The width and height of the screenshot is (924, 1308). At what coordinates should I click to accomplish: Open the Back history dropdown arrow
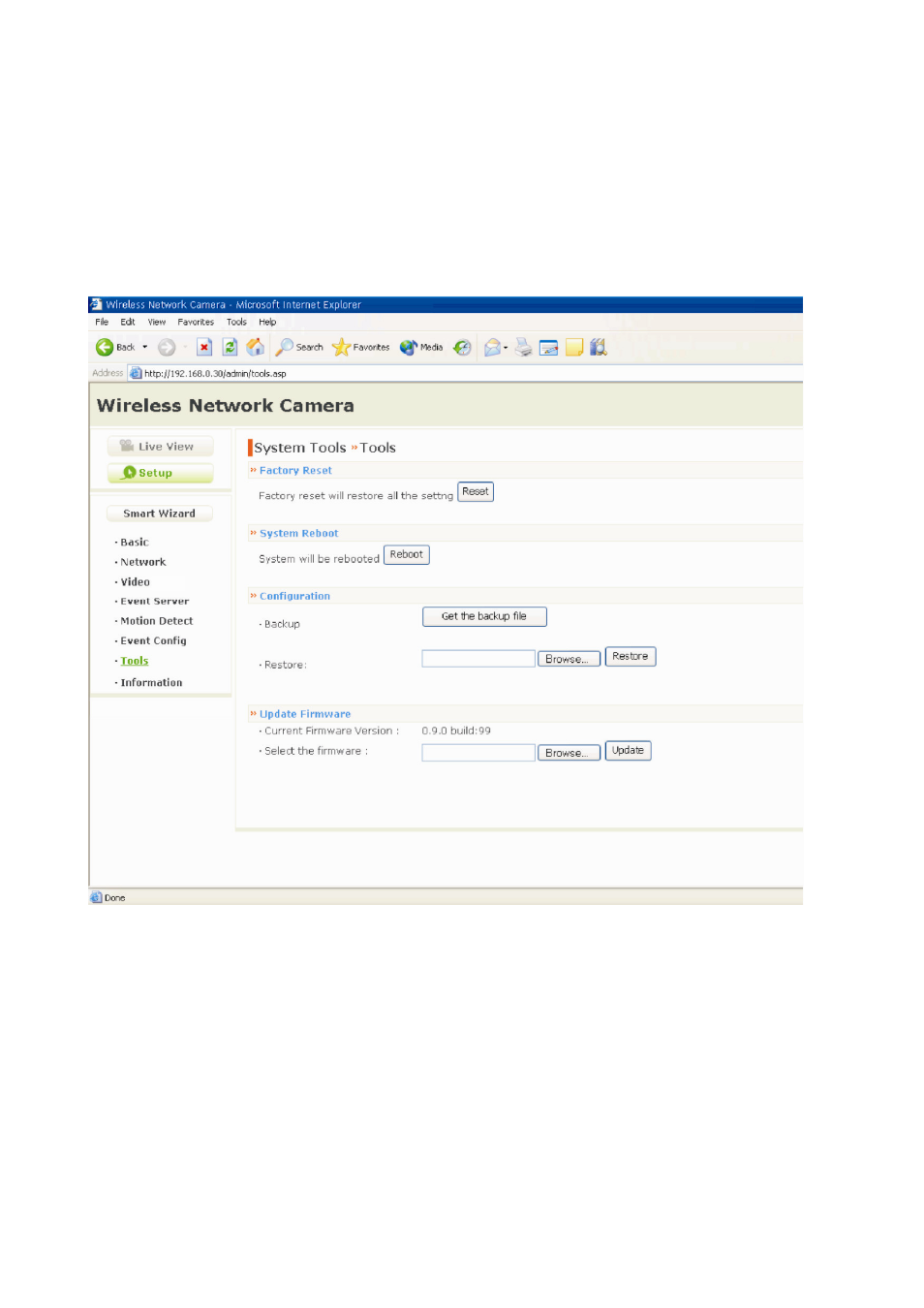pyautogui.click(x=145, y=347)
